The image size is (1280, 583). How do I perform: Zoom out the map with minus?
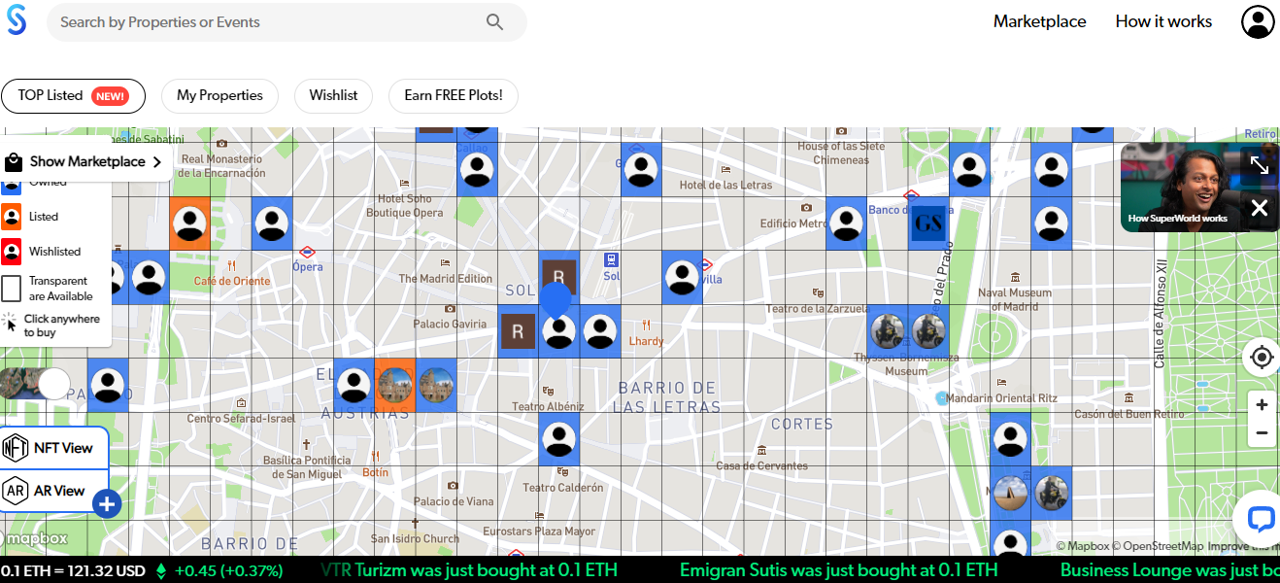pos(1261,433)
